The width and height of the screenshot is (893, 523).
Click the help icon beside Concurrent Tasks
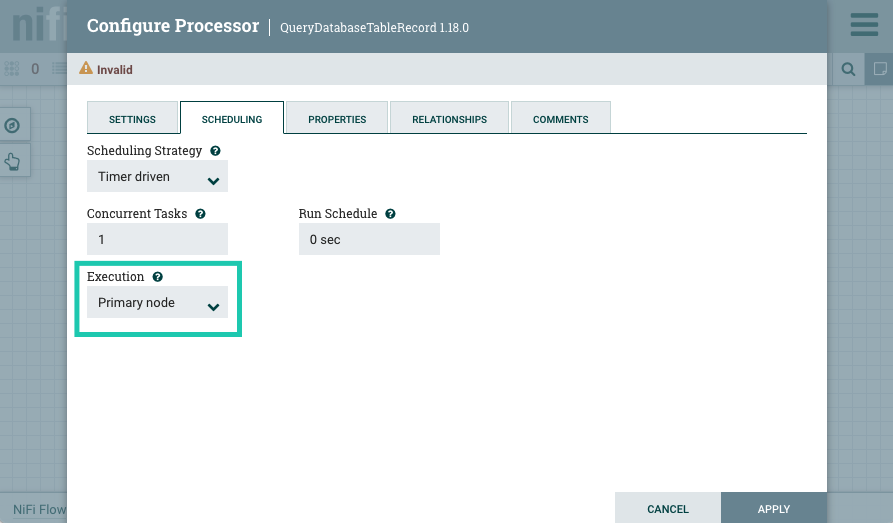click(200, 214)
